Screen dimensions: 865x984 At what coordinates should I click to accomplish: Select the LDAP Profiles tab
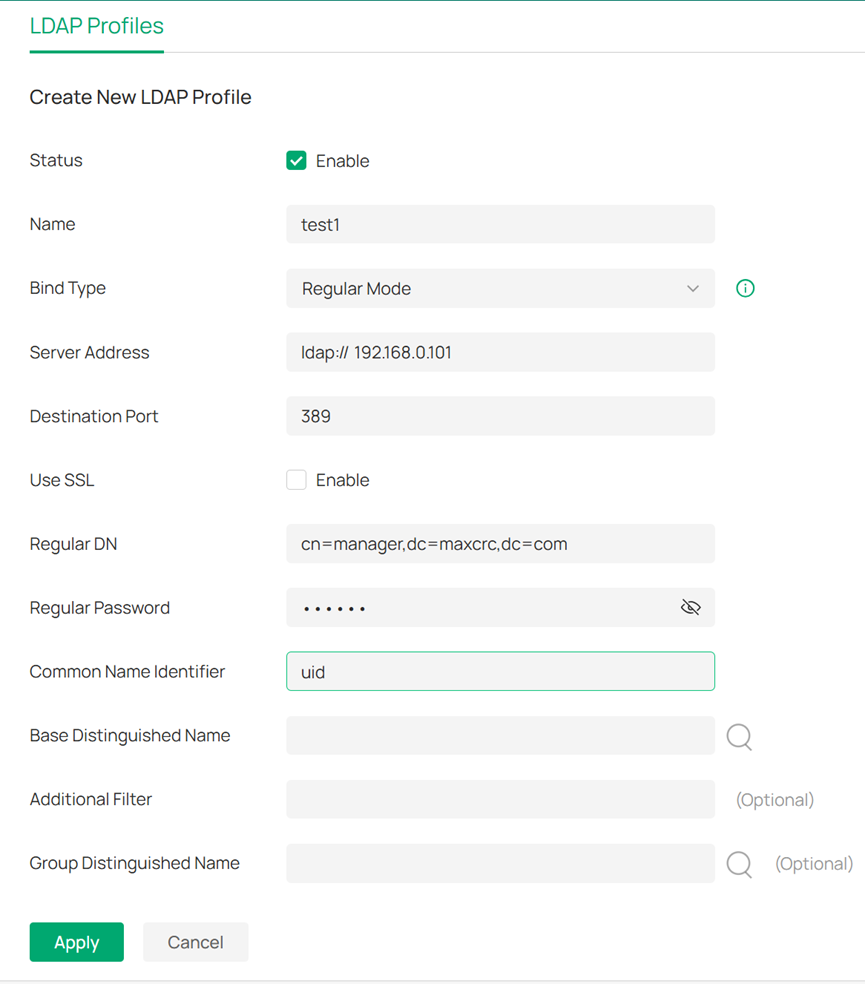[96, 26]
